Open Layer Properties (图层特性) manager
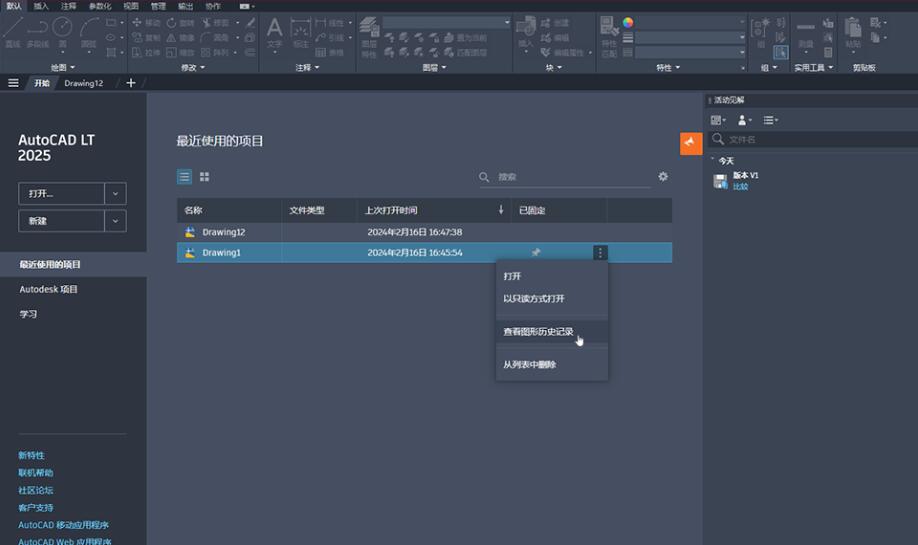The height and width of the screenshot is (545, 918). click(x=369, y=37)
